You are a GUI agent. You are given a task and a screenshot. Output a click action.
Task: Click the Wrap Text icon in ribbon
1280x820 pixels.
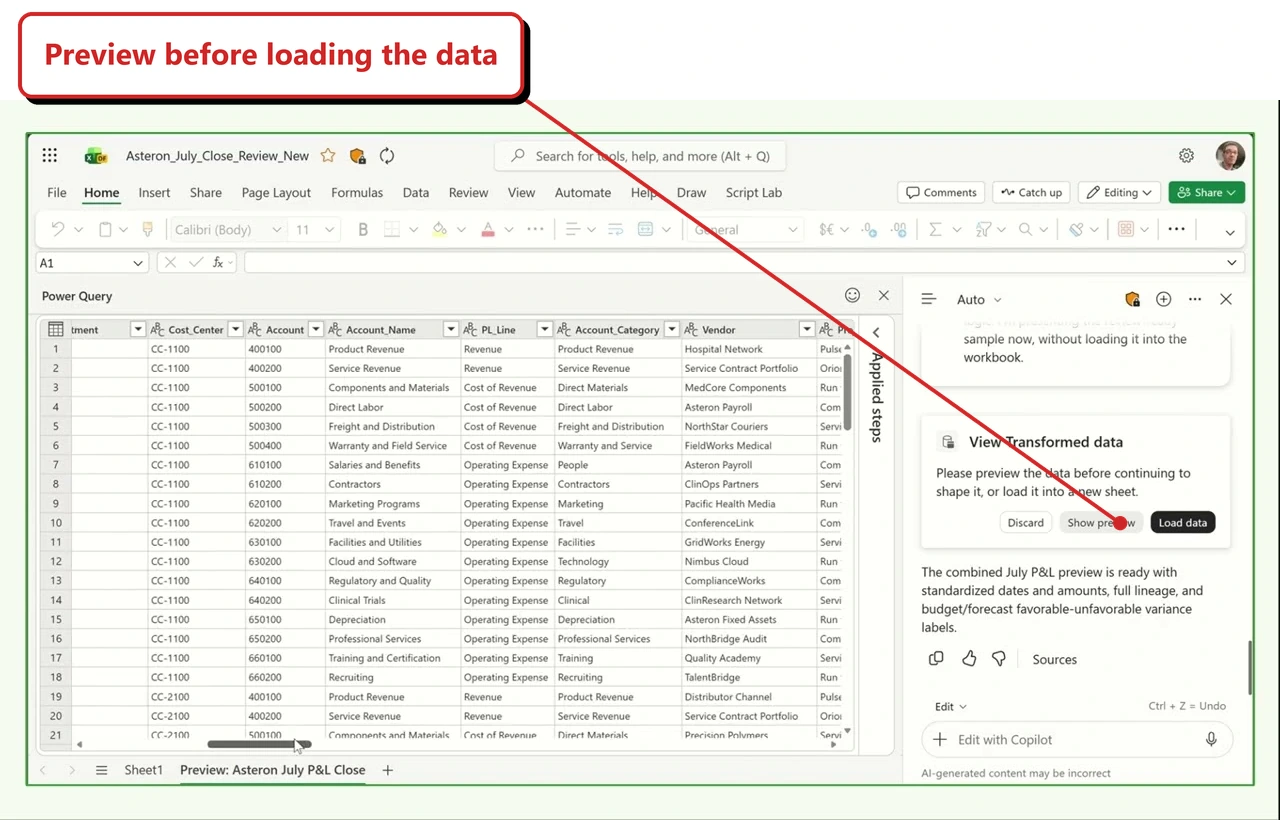[615, 229]
